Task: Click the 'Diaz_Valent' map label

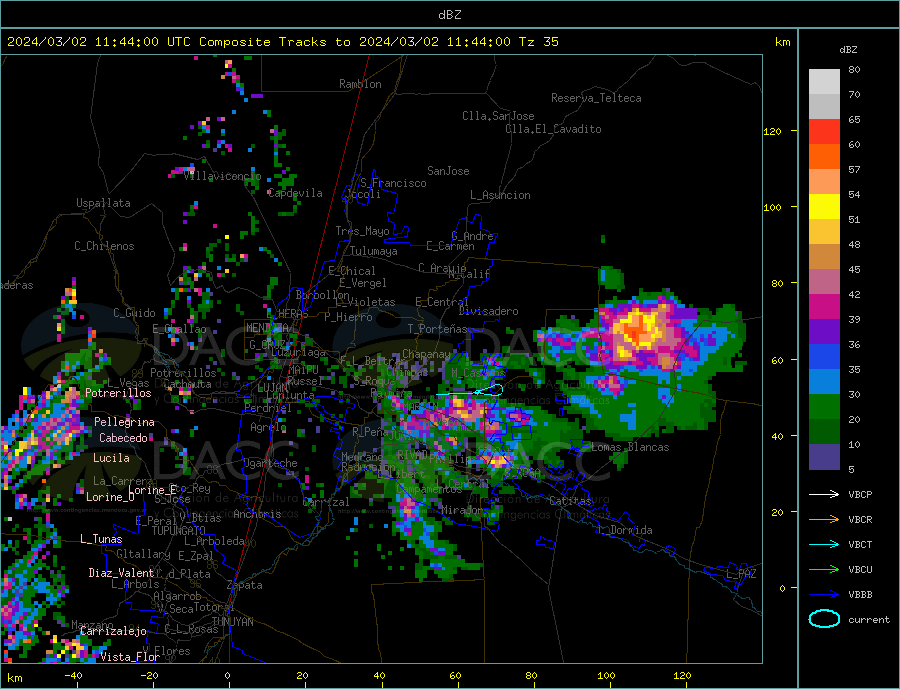Action: 121,573
